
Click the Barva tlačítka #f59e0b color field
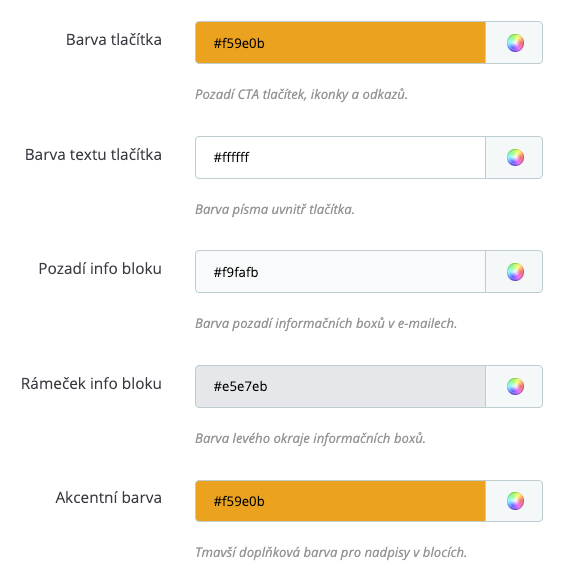click(x=340, y=43)
